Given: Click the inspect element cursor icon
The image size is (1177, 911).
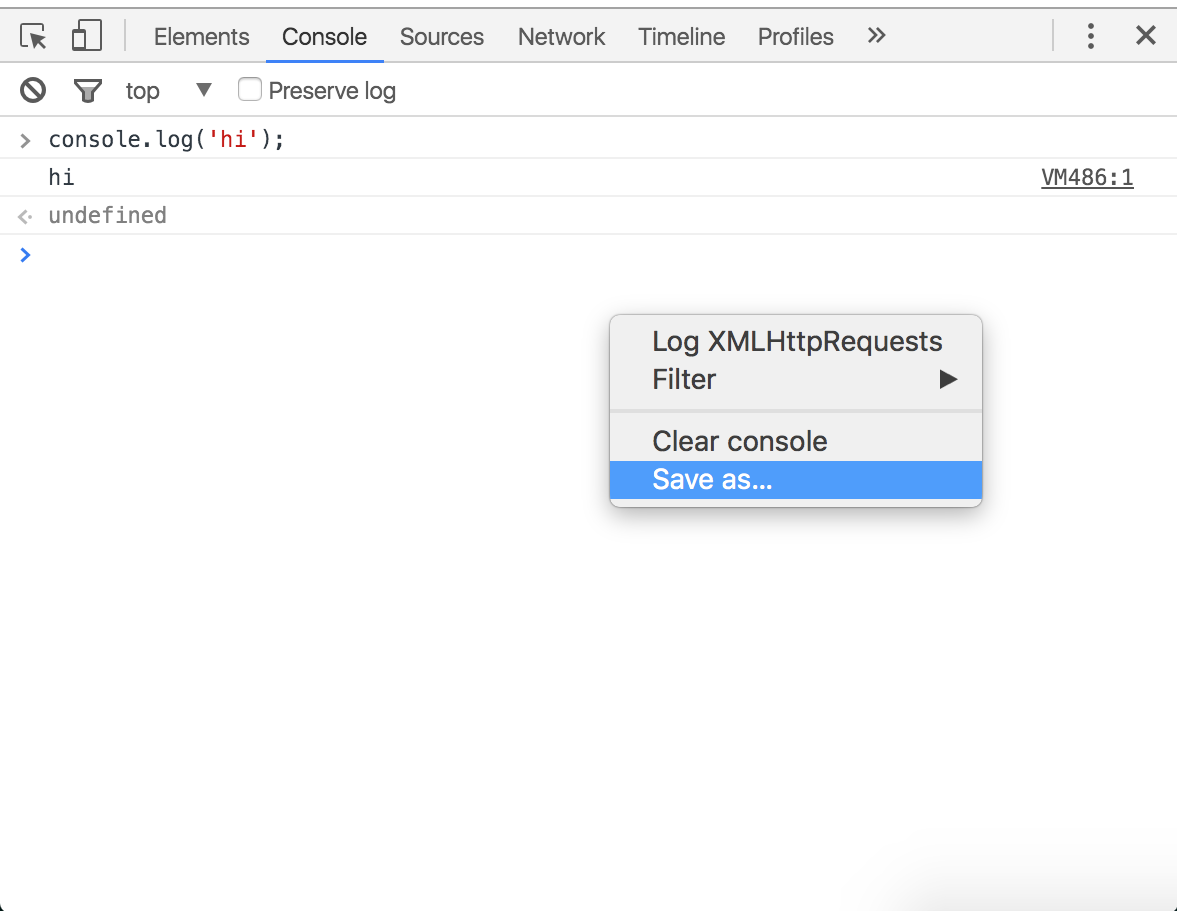Looking at the screenshot, I should coord(34,37).
